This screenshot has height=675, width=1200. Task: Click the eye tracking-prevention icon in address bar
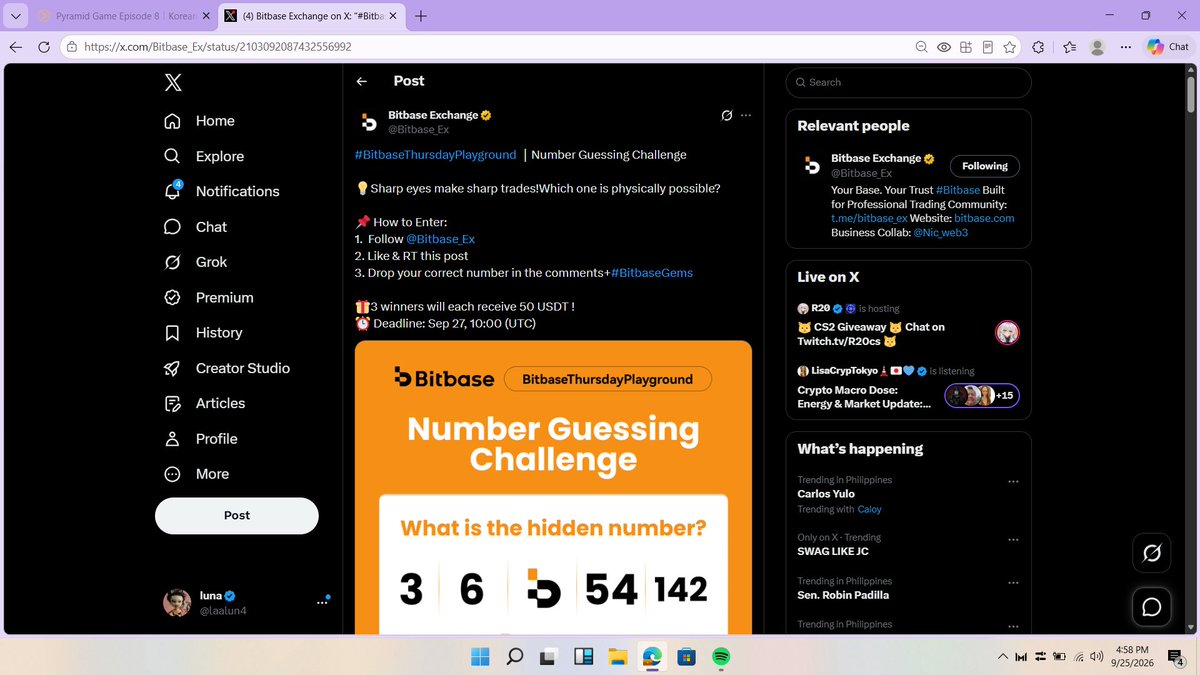point(944,47)
